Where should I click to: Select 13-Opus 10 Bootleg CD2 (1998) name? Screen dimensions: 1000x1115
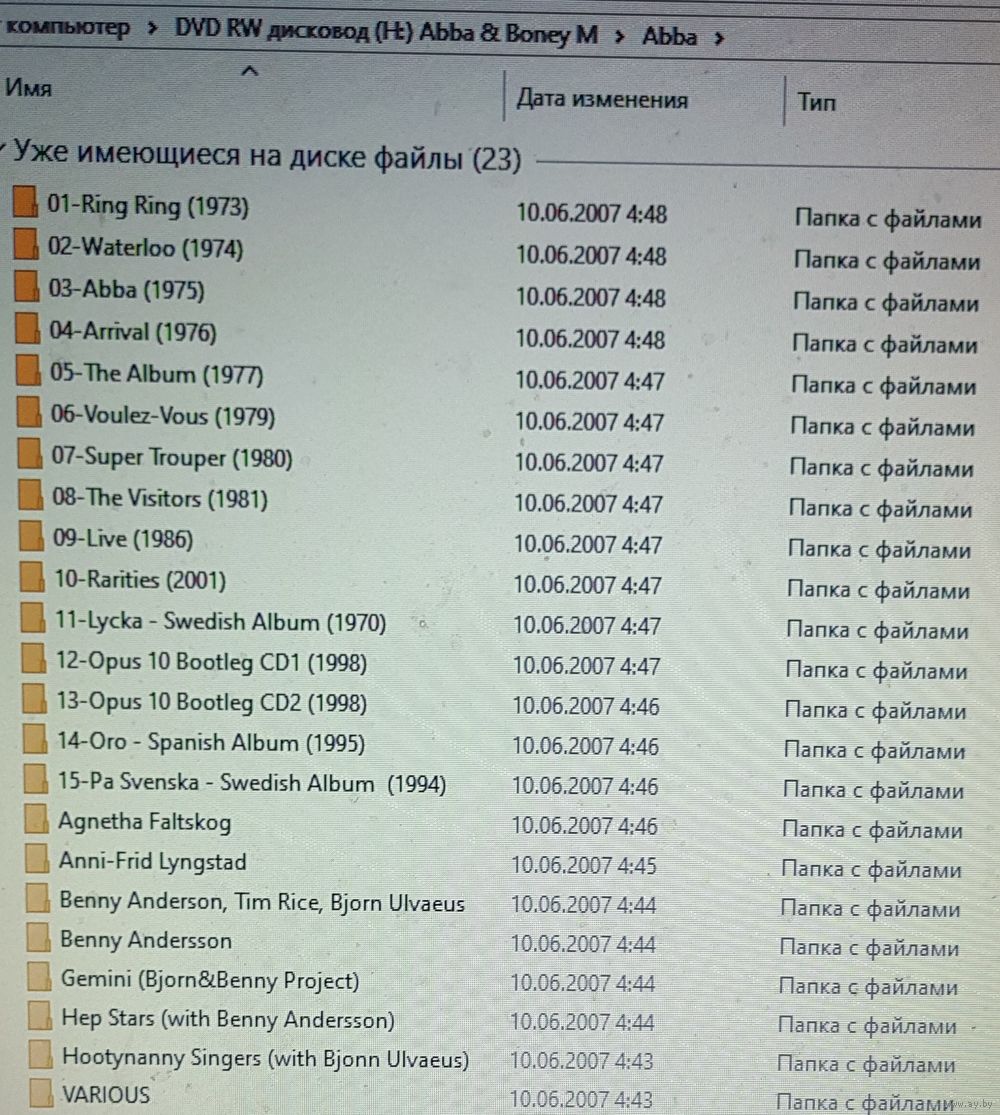pos(212,703)
